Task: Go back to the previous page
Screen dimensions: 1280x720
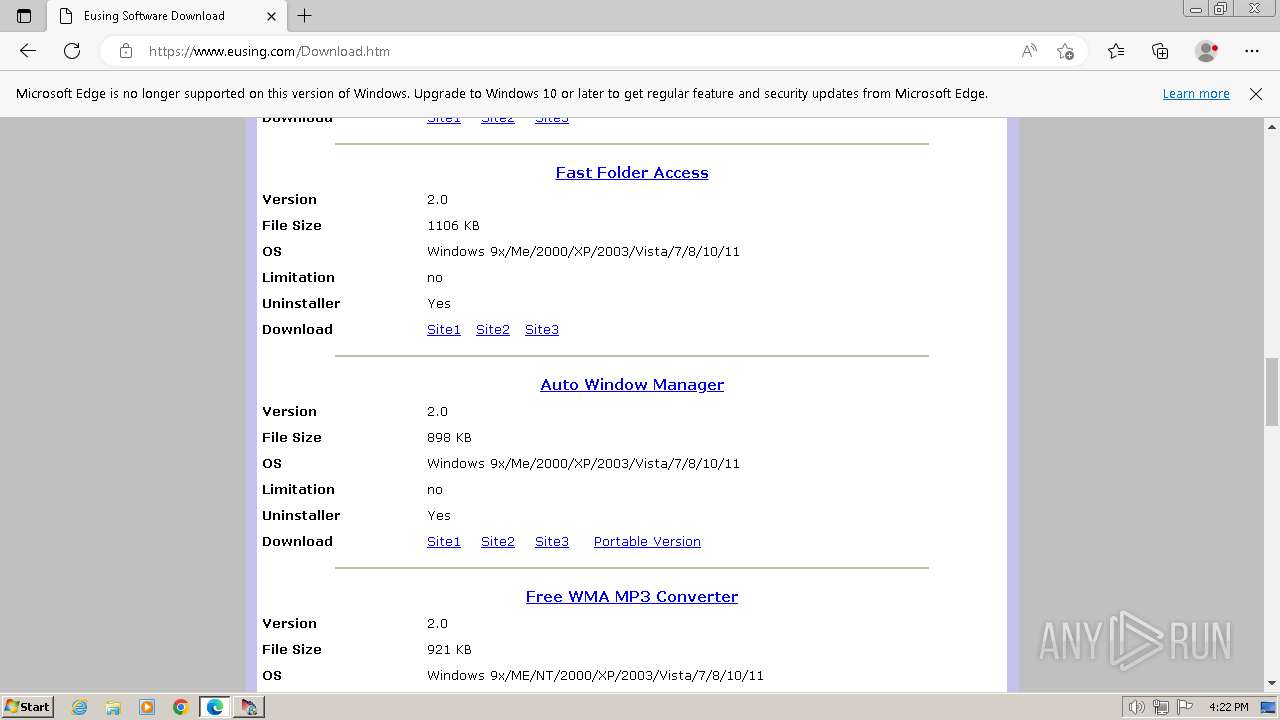Action: (x=28, y=51)
